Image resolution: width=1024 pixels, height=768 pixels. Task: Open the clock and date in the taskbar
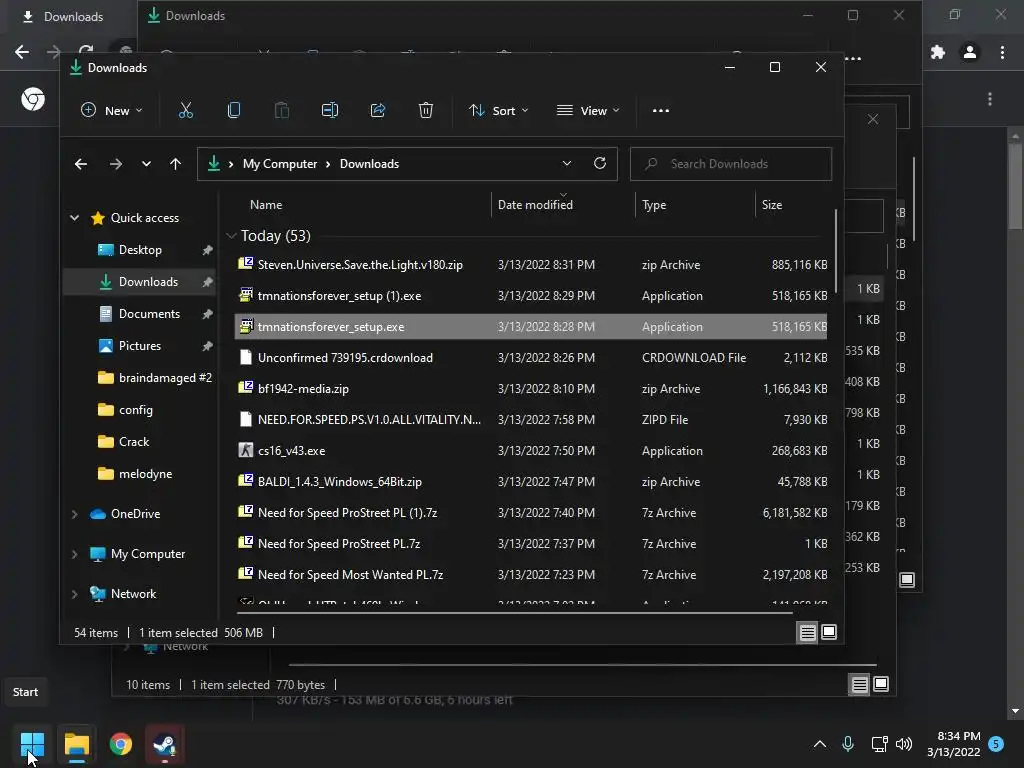point(953,744)
